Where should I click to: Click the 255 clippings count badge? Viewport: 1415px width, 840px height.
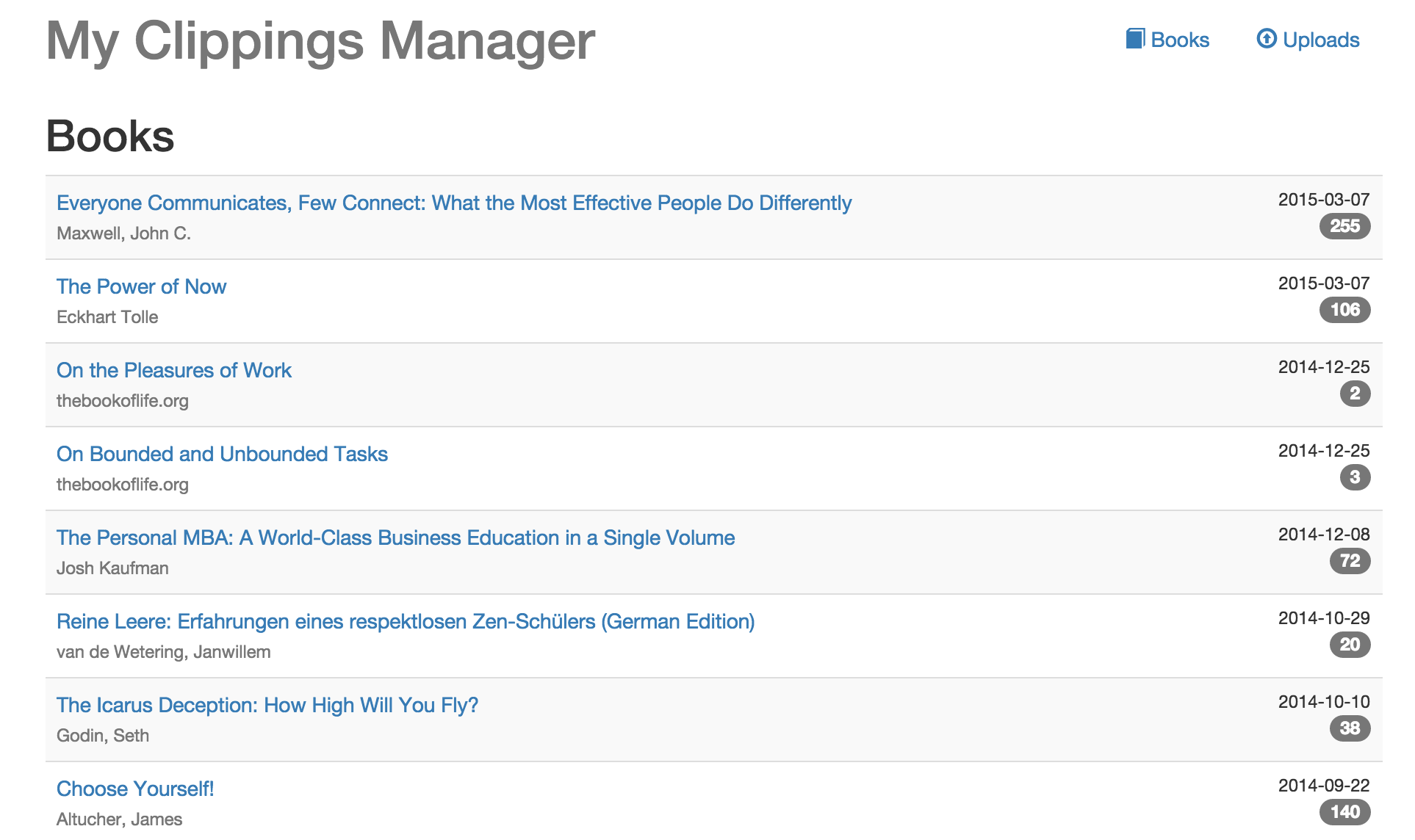pos(1344,226)
